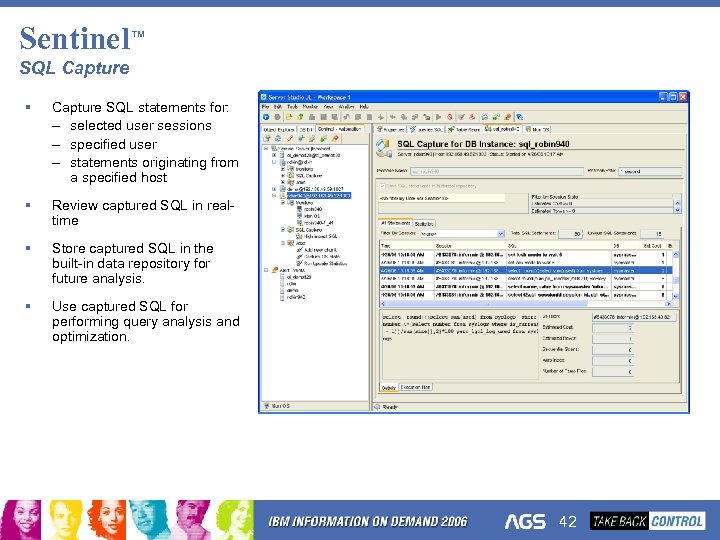The height and width of the screenshot is (540, 720).
Task: Click the refresh arrows icon in explorer toolbar
Action: click(x=278, y=138)
